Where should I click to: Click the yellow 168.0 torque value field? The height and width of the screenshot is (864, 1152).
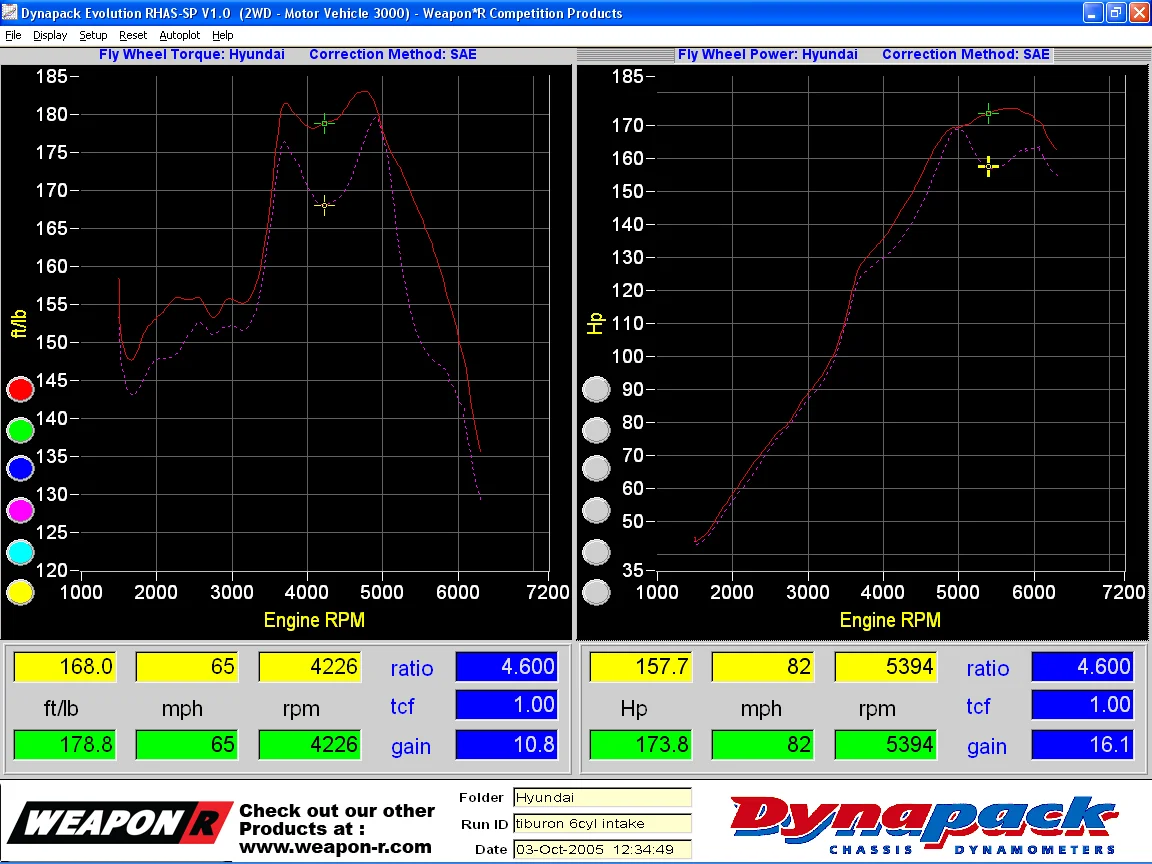tap(65, 666)
